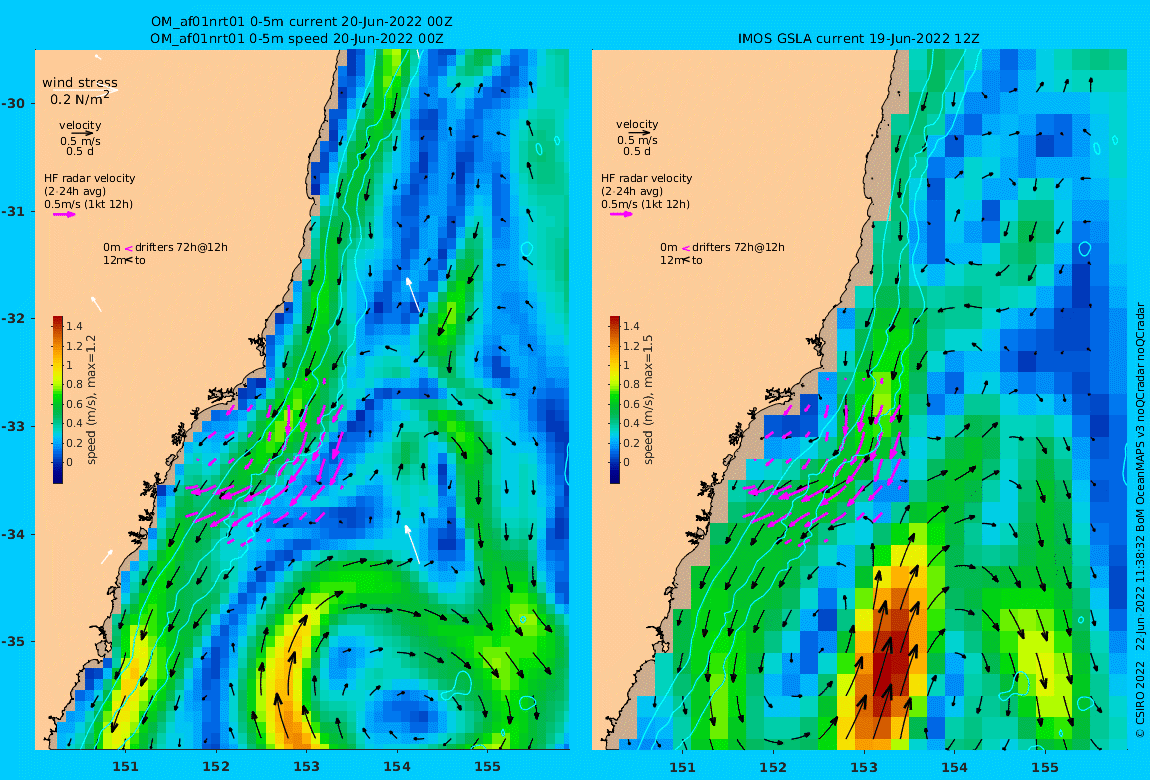
Task: Click the '0.2 N/m2' wind stress value
Action: coord(80,98)
